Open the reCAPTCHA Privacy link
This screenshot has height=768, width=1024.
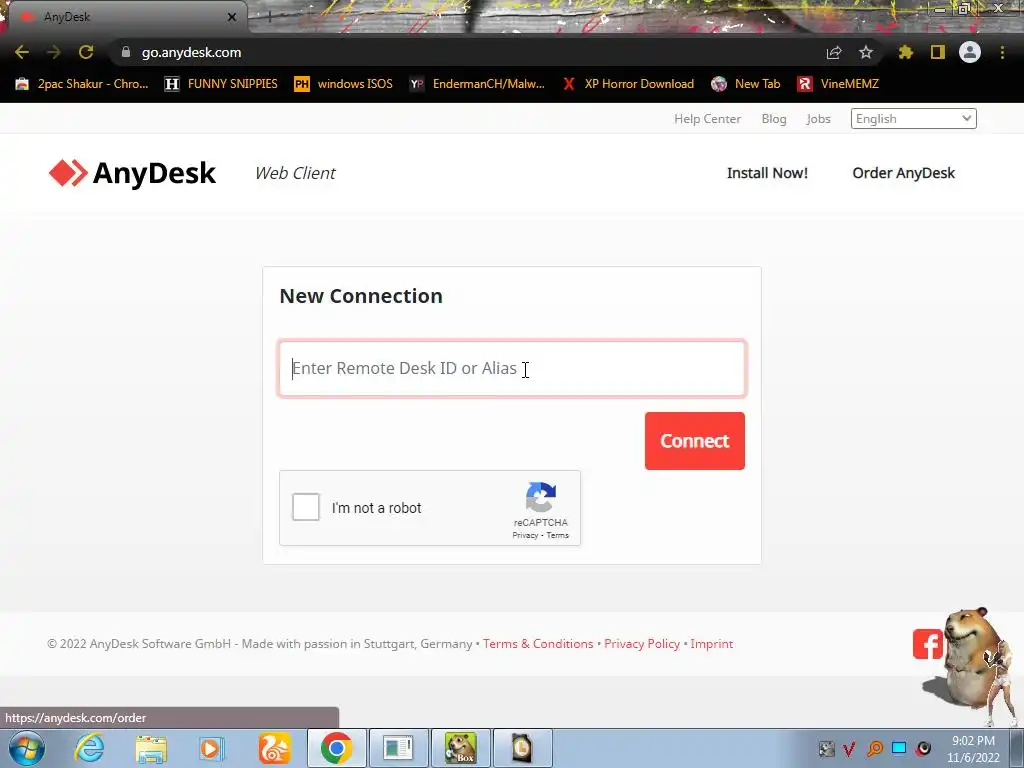click(525, 536)
